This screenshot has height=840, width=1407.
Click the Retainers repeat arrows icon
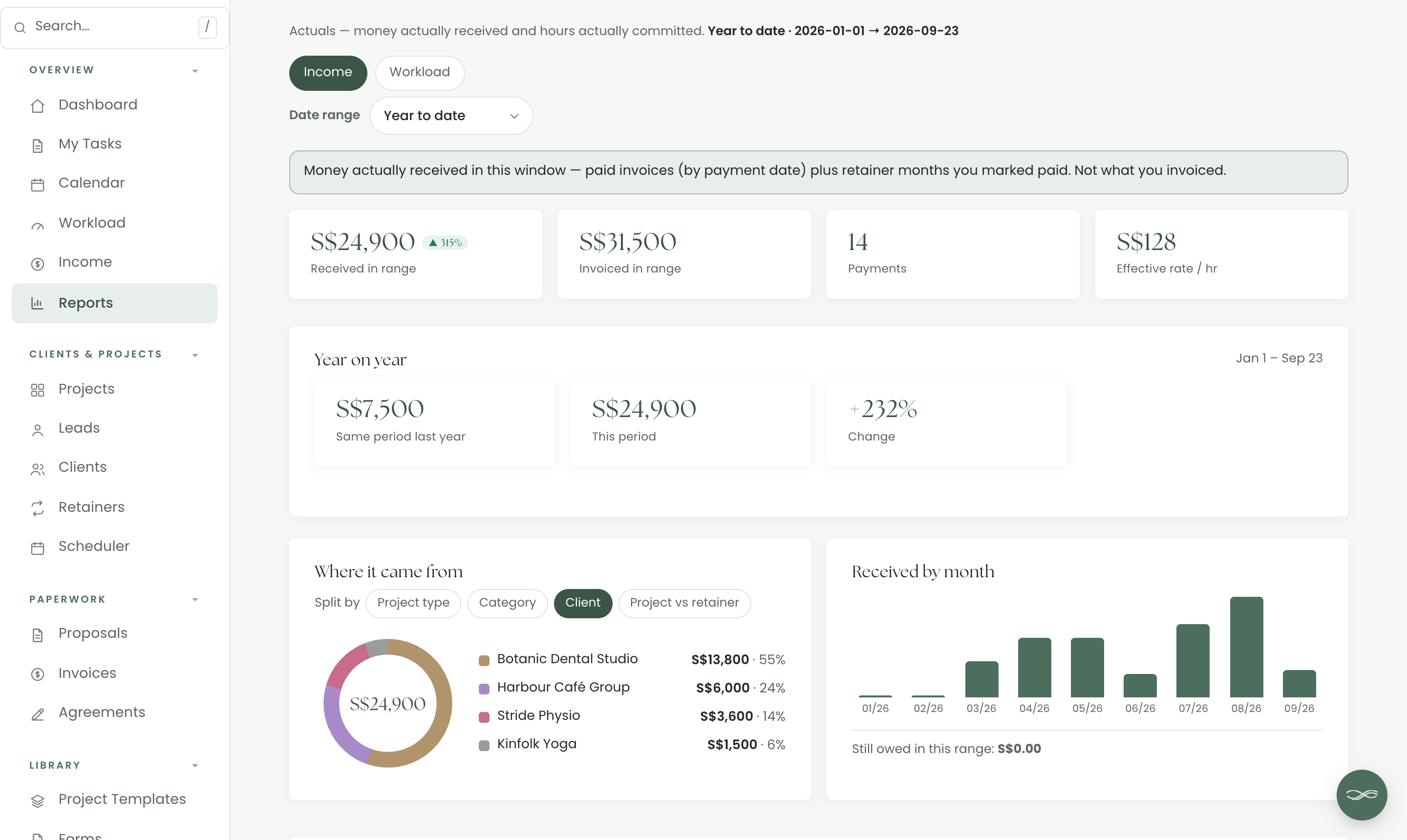tap(37, 508)
